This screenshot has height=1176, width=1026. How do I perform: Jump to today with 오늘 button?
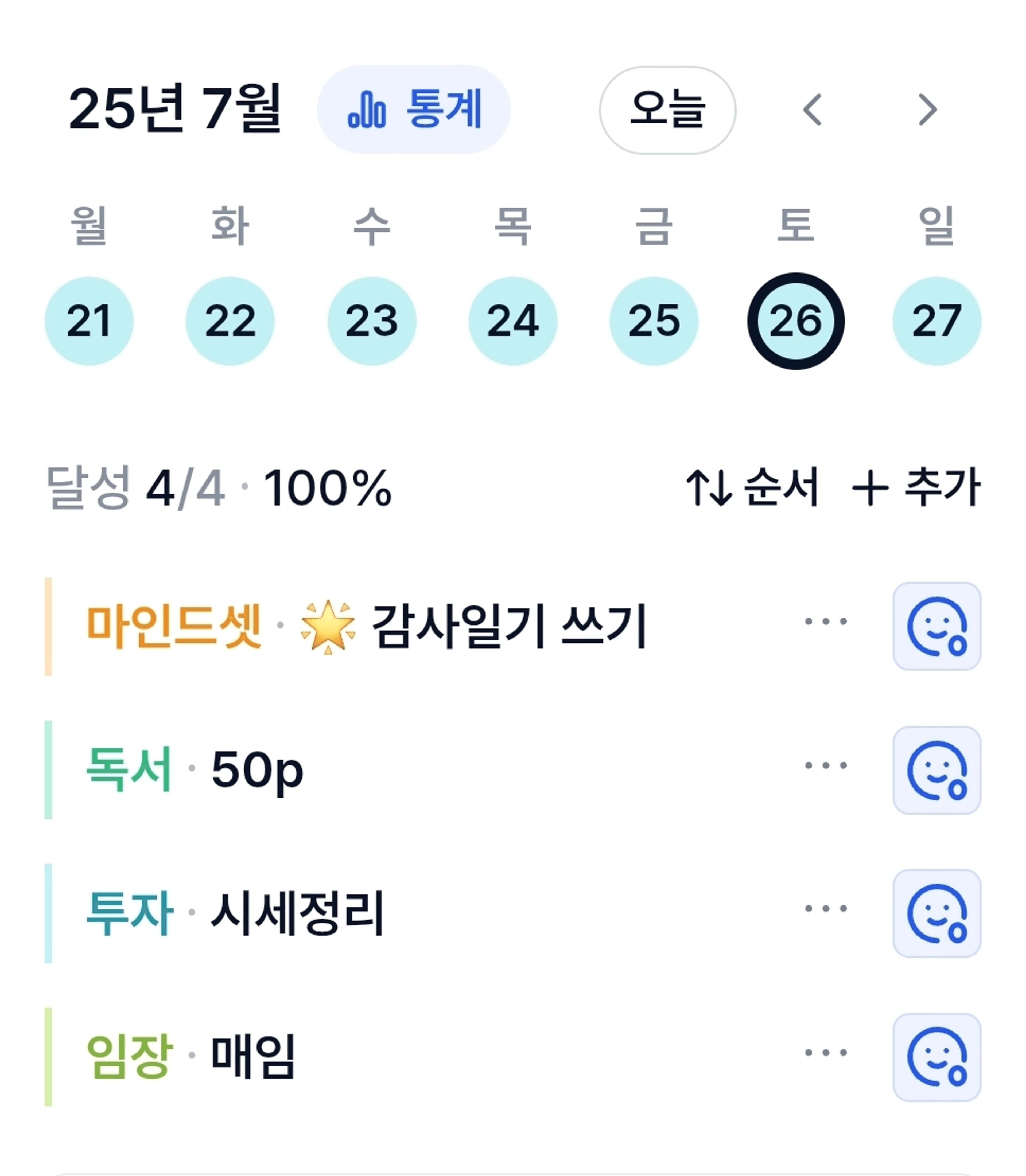(x=668, y=110)
